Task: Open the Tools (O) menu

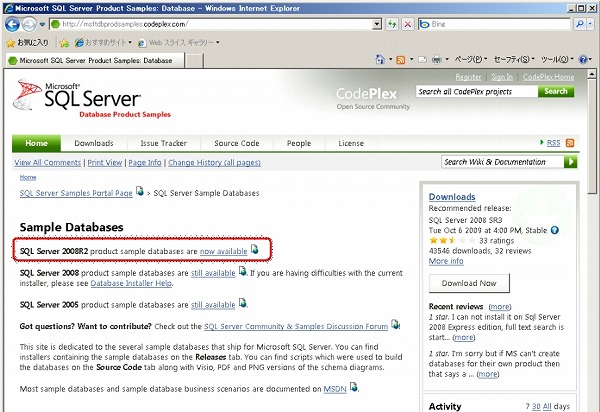Action: 557,59
